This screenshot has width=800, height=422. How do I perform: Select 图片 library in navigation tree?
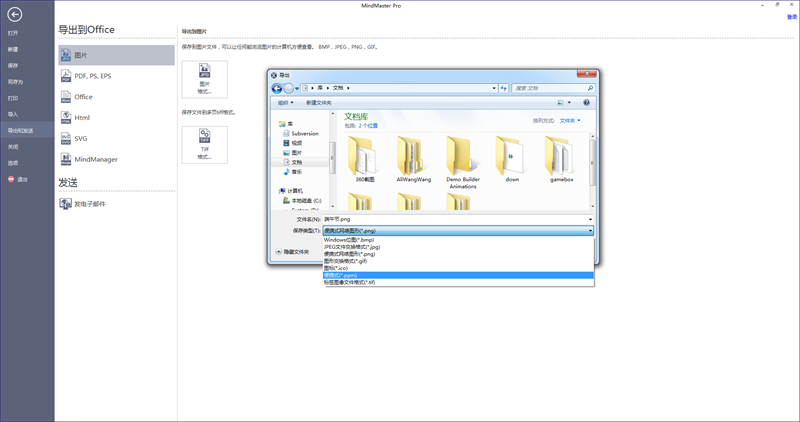(293, 153)
